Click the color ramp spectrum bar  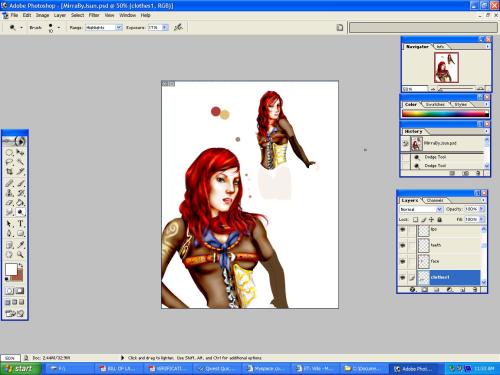[445, 114]
